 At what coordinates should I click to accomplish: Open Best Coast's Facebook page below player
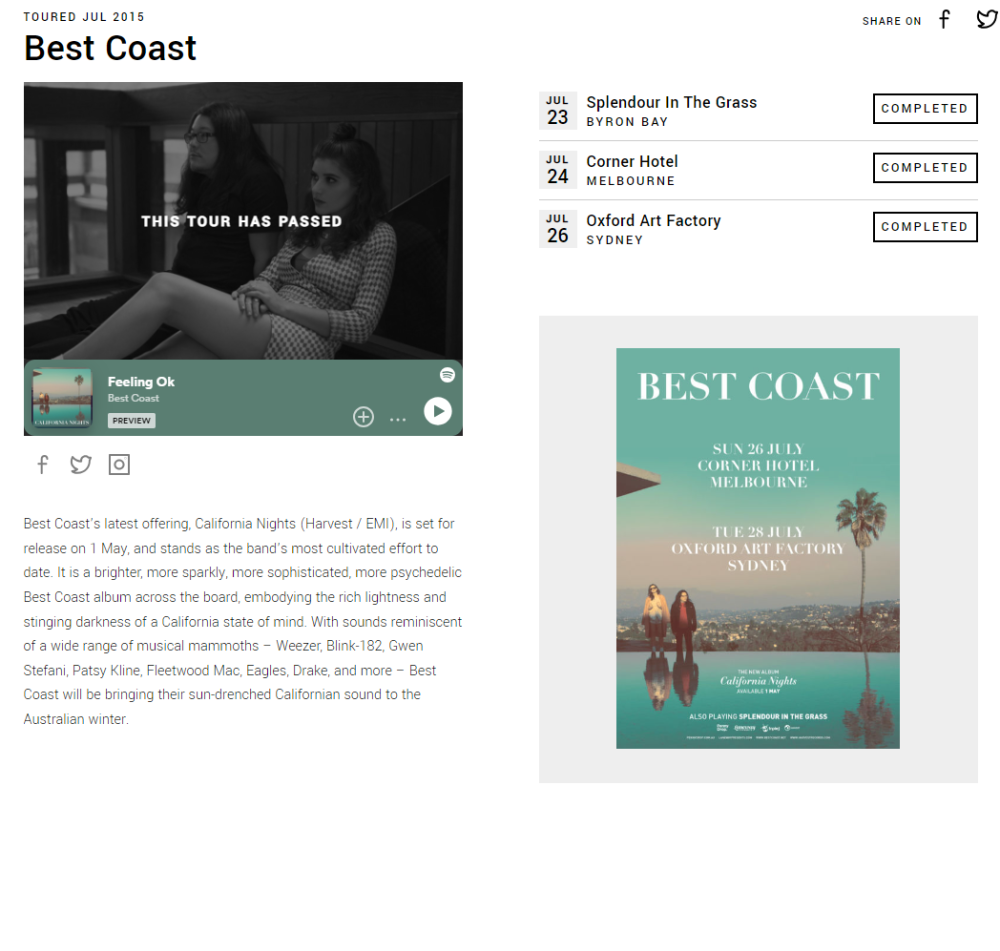[x=43, y=464]
